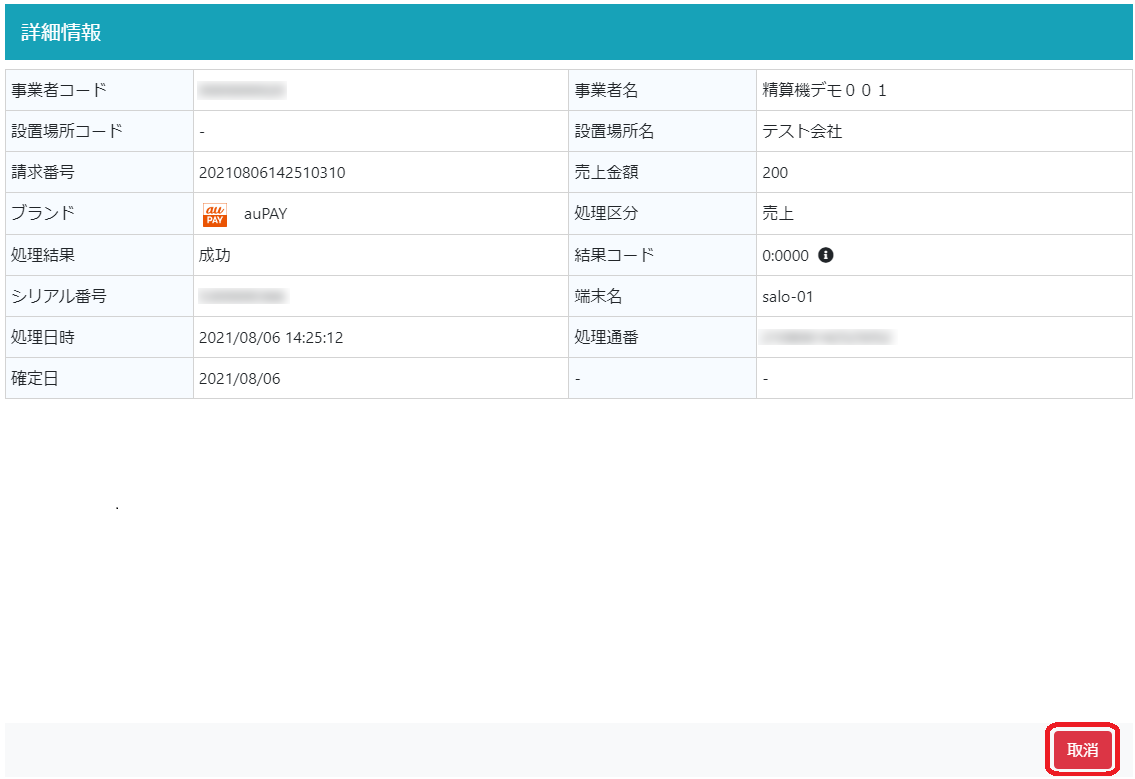The image size is (1135, 779).
Task: Click the auPAY brand logo icon
Action: (215, 214)
